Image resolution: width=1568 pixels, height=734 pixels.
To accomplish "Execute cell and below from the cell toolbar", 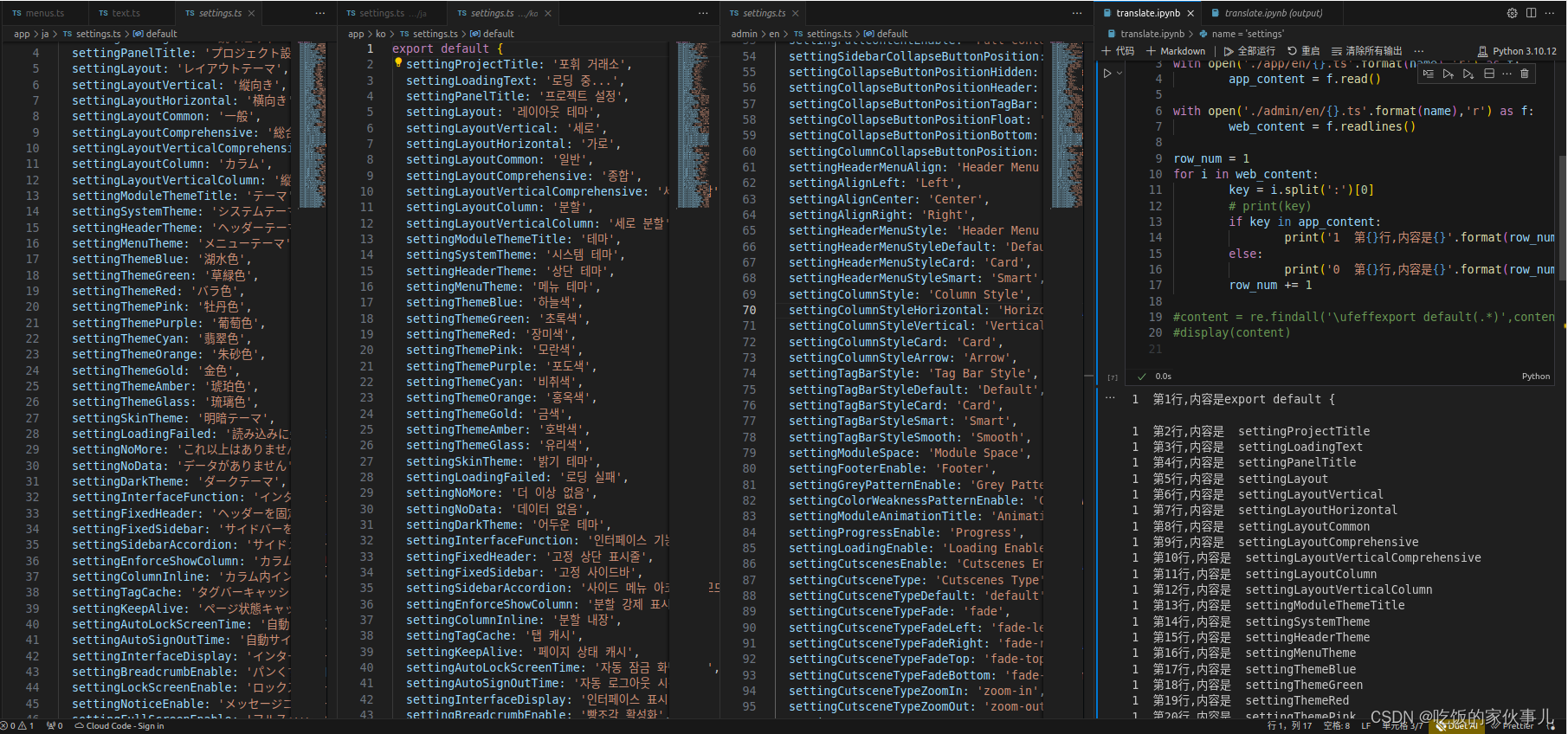I will coord(1468,74).
